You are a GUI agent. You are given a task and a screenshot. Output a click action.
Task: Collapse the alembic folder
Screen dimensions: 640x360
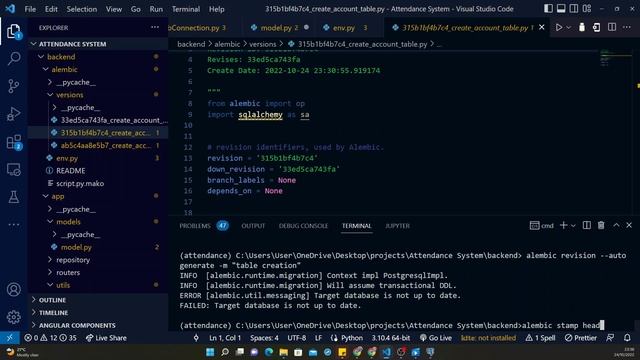(x=98, y=69)
